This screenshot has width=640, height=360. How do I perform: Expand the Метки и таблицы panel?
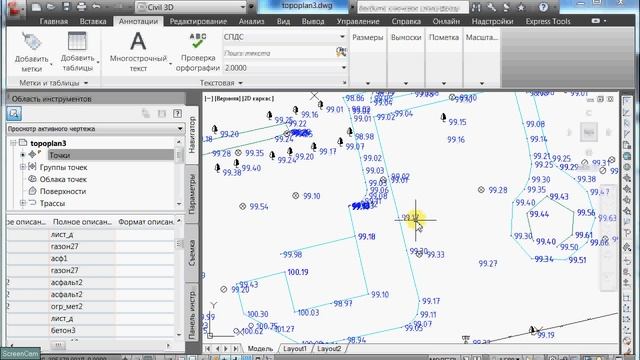53,83
